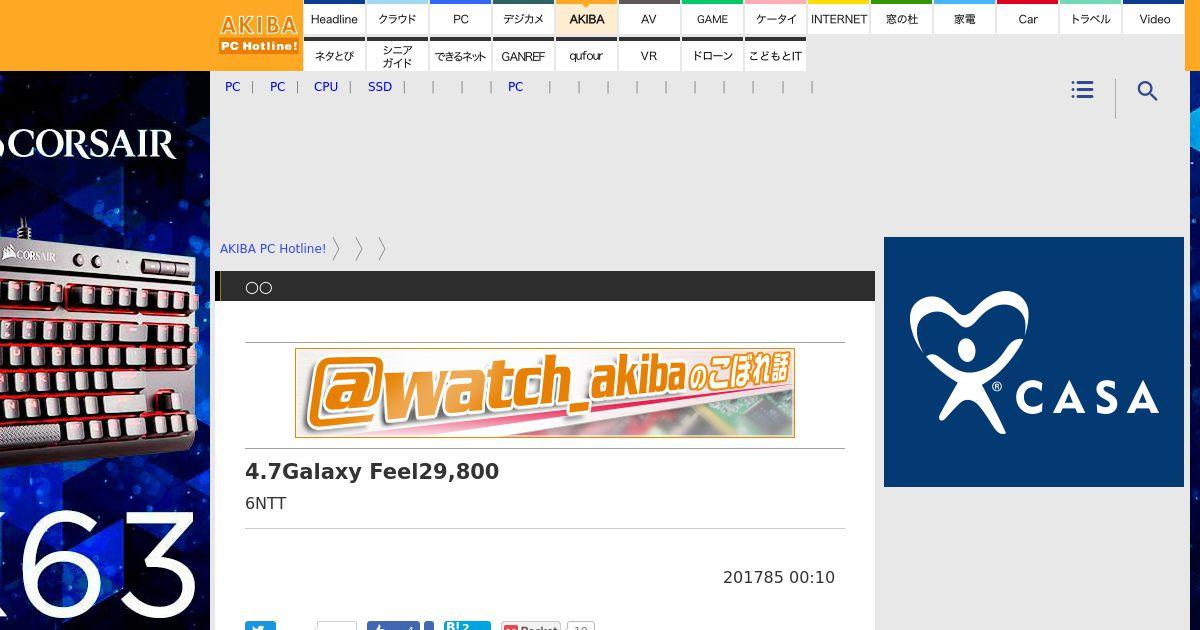Open the CASA advertisement
1200x630 pixels.
(x=1034, y=362)
